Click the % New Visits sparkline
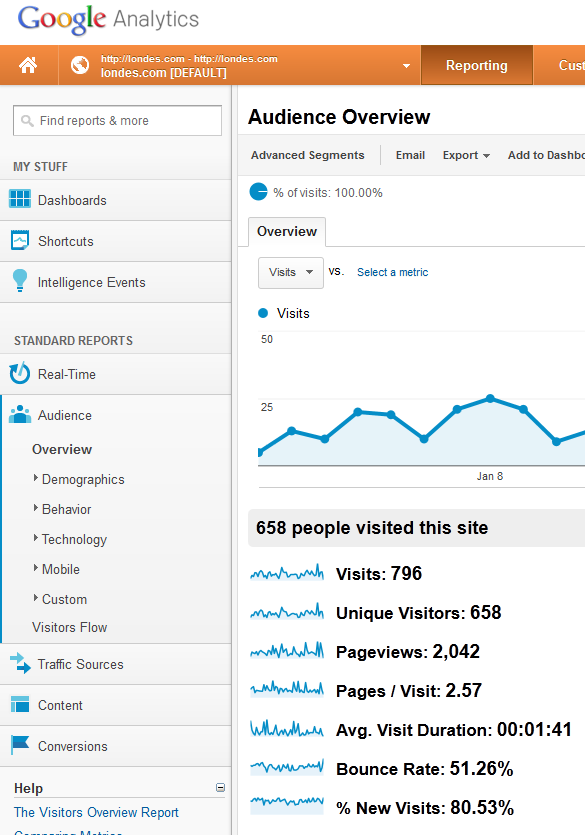The height and width of the screenshot is (835, 585). tap(287, 806)
